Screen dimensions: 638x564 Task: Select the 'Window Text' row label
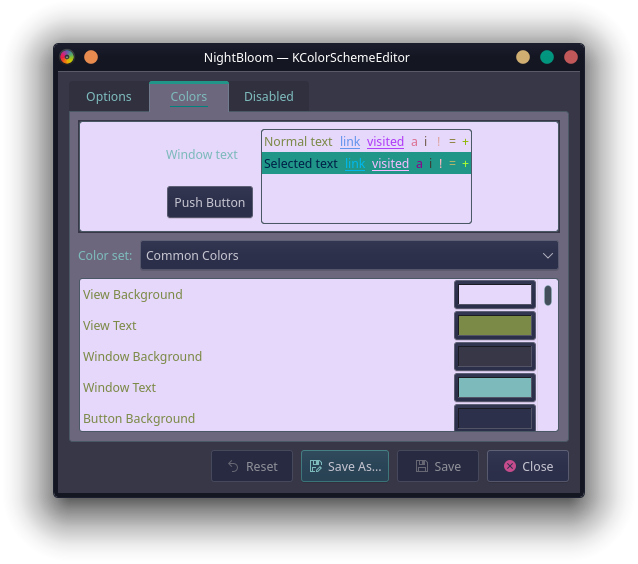click(x=119, y=387)
